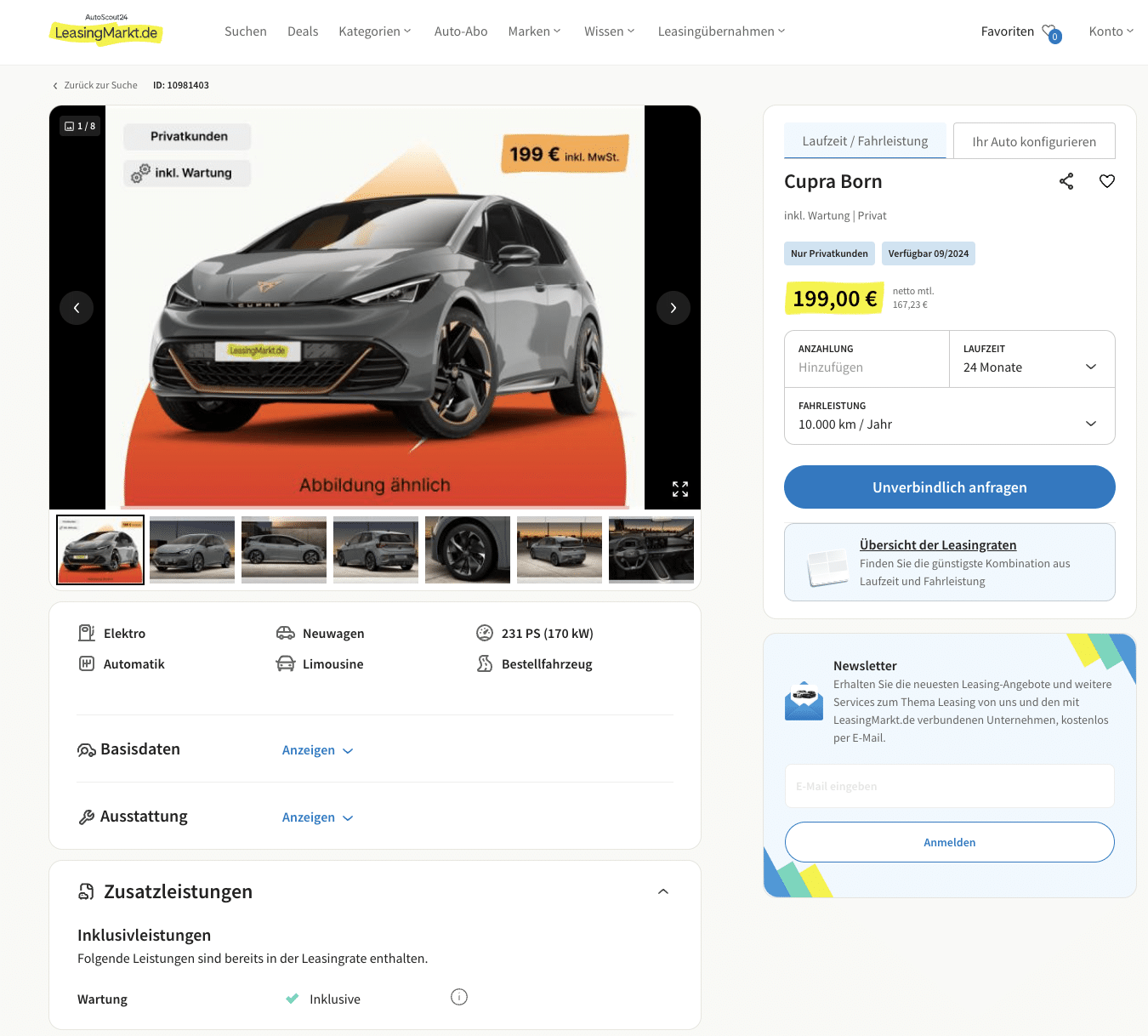The height and width of the screenshot is (1036, 1148).
Task: Open Deals in navigation
Action: tap(303, 31)
